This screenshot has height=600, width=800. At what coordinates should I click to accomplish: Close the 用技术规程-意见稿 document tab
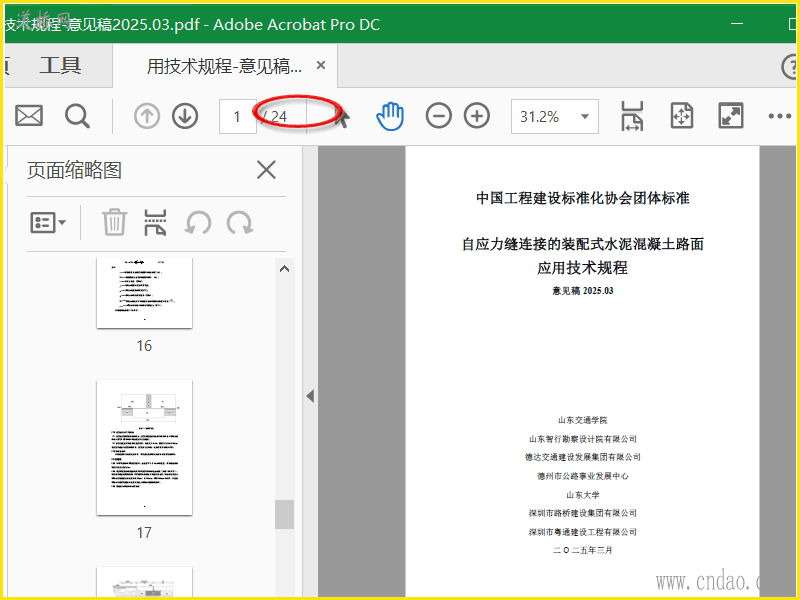tap(321, 65)
